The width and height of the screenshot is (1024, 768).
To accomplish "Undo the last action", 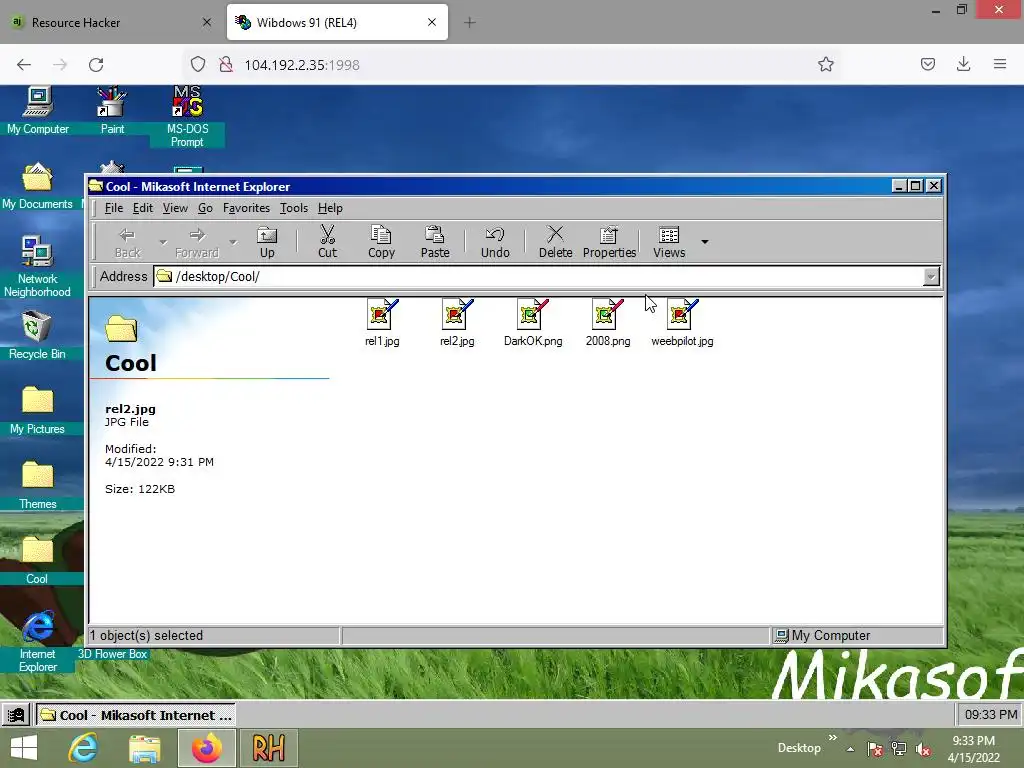I will (x=495, y=242).
